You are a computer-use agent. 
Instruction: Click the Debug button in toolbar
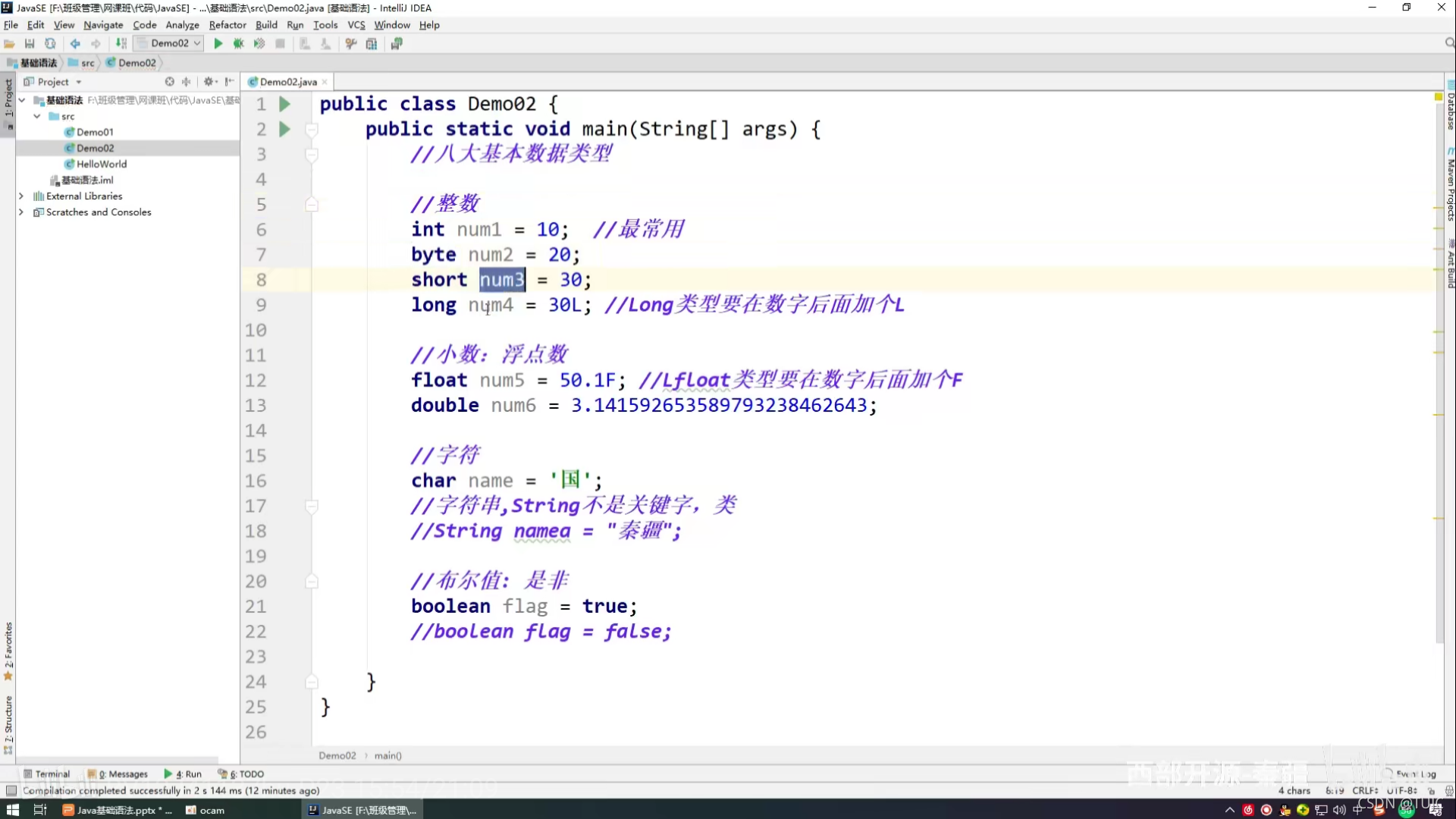(x=238, y=43)
